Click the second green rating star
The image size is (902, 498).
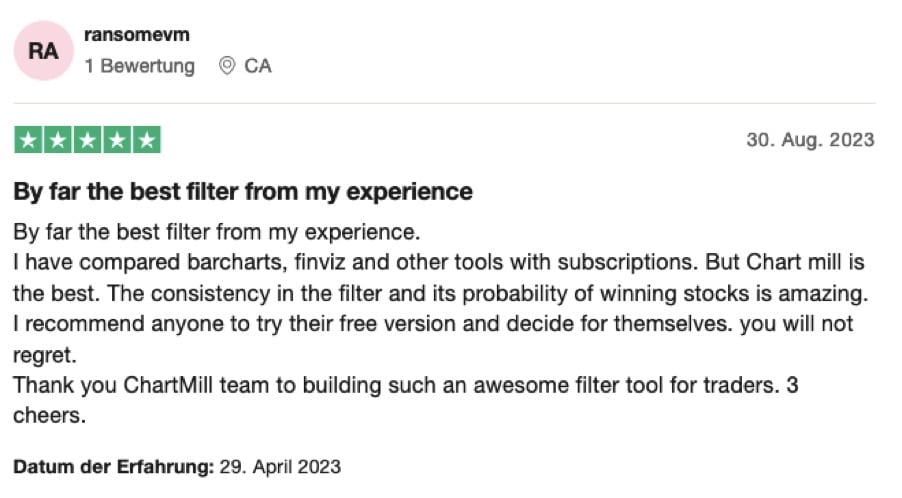[x=57, y=140]
